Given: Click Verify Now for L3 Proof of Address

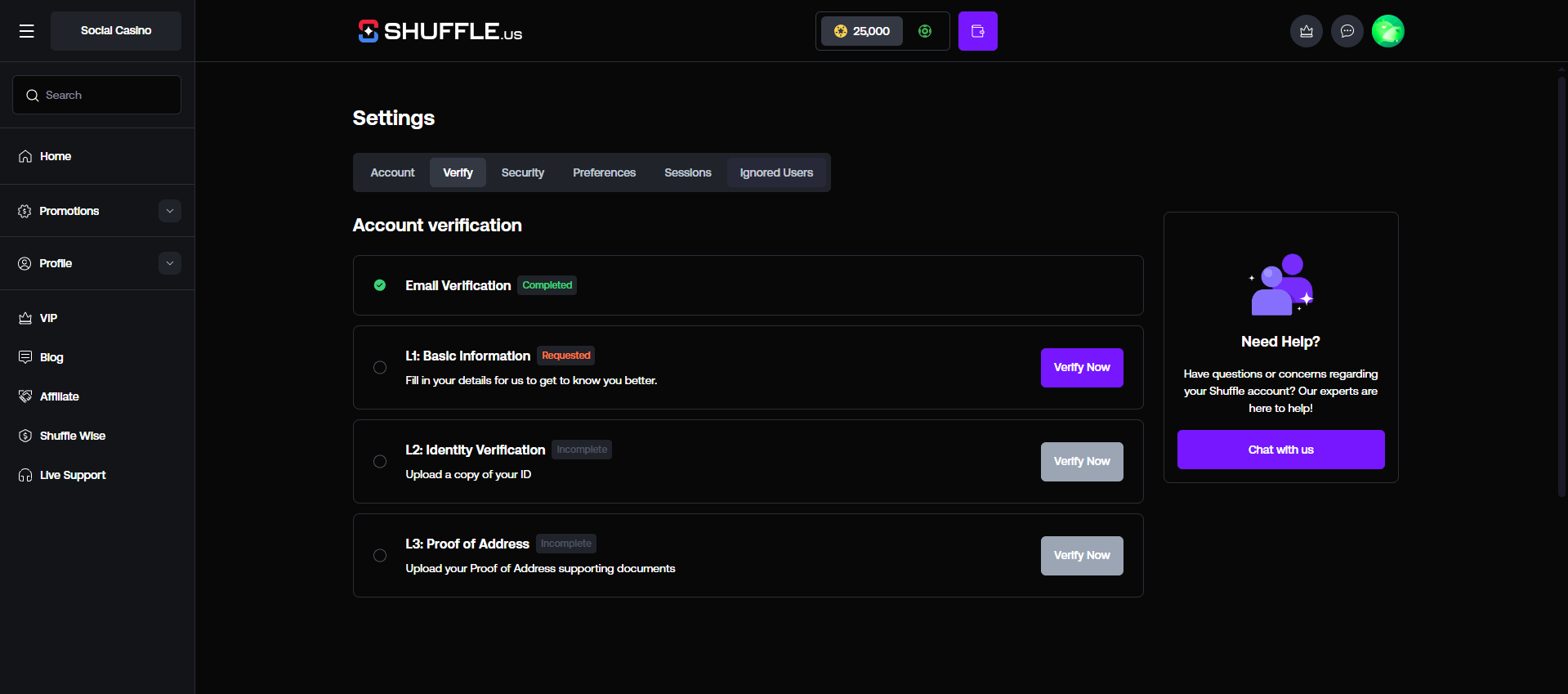Looking at the screenshot, I should [x=1082, y=556].
